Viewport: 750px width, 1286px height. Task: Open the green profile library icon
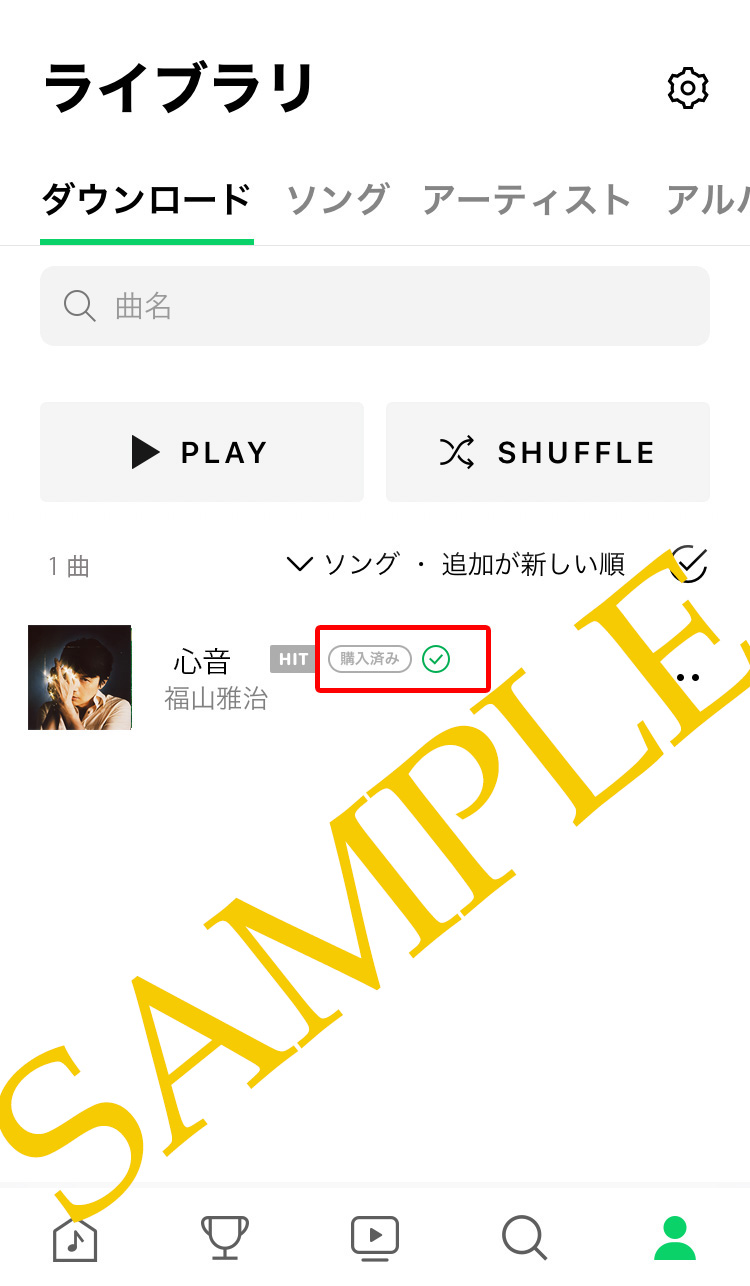click(x=675, y=1238)
